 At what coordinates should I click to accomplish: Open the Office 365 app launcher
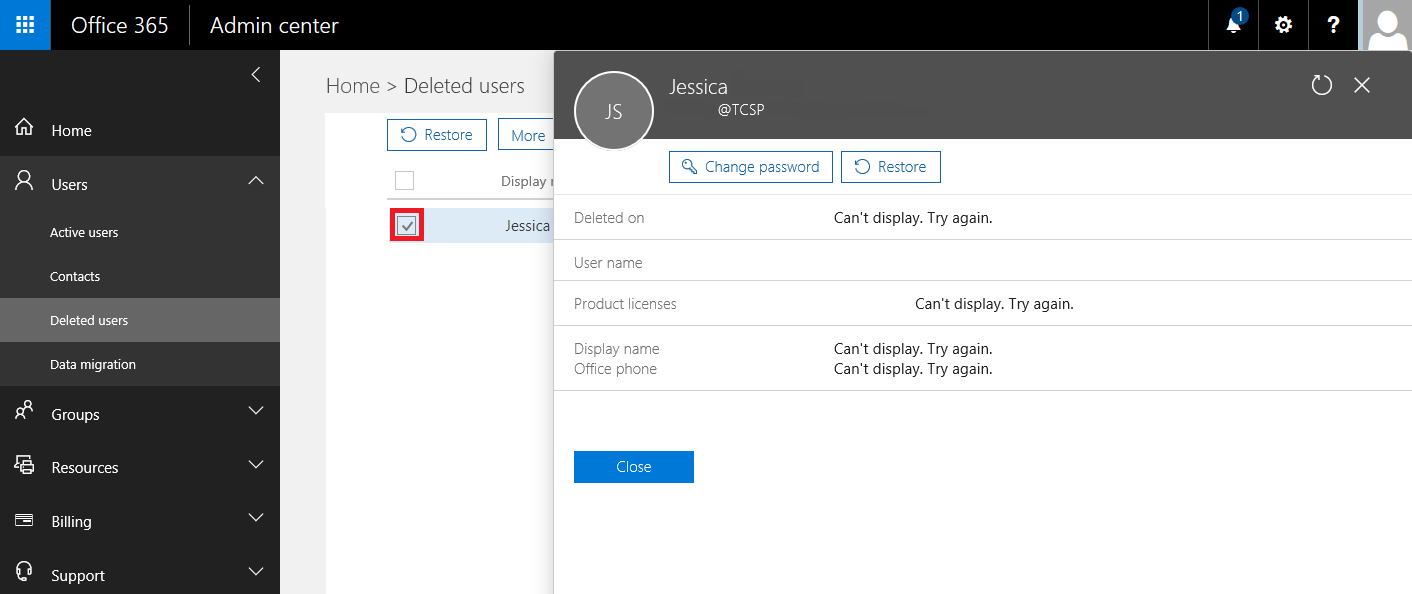[25, 25]
